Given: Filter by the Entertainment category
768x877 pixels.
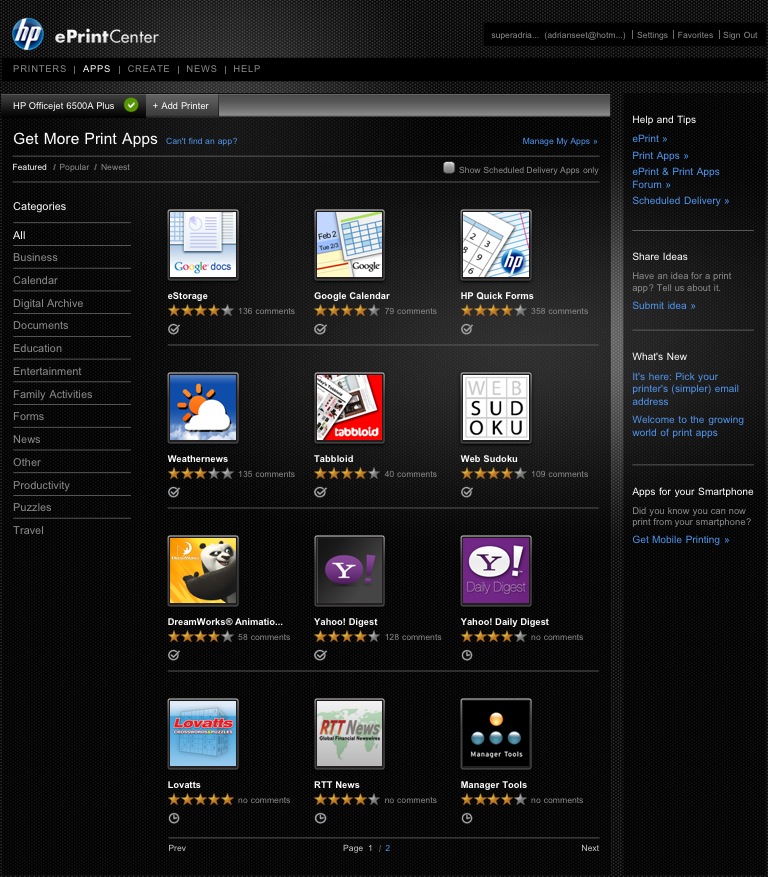Looking at the screenshot, I should click(47, 371).
